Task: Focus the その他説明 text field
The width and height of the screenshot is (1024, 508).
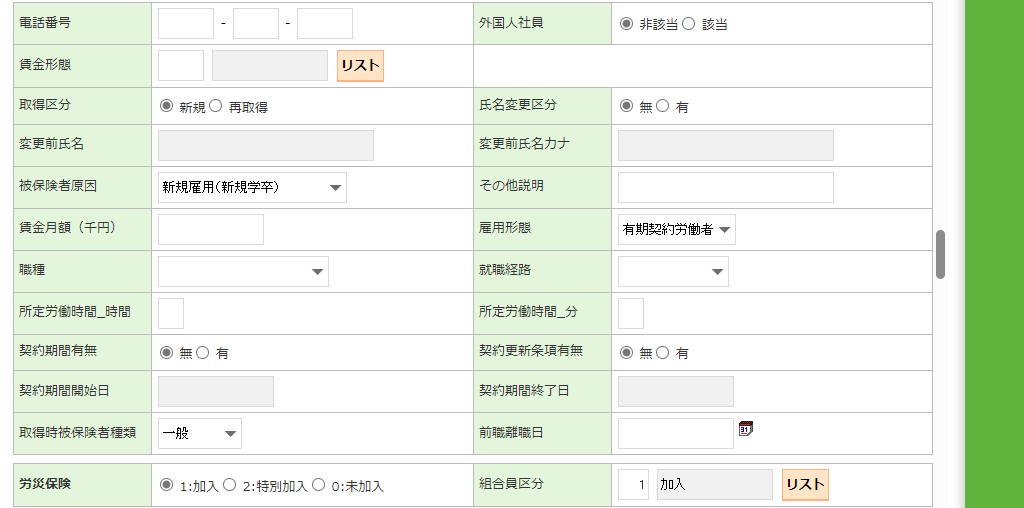Action: (725, 187)
